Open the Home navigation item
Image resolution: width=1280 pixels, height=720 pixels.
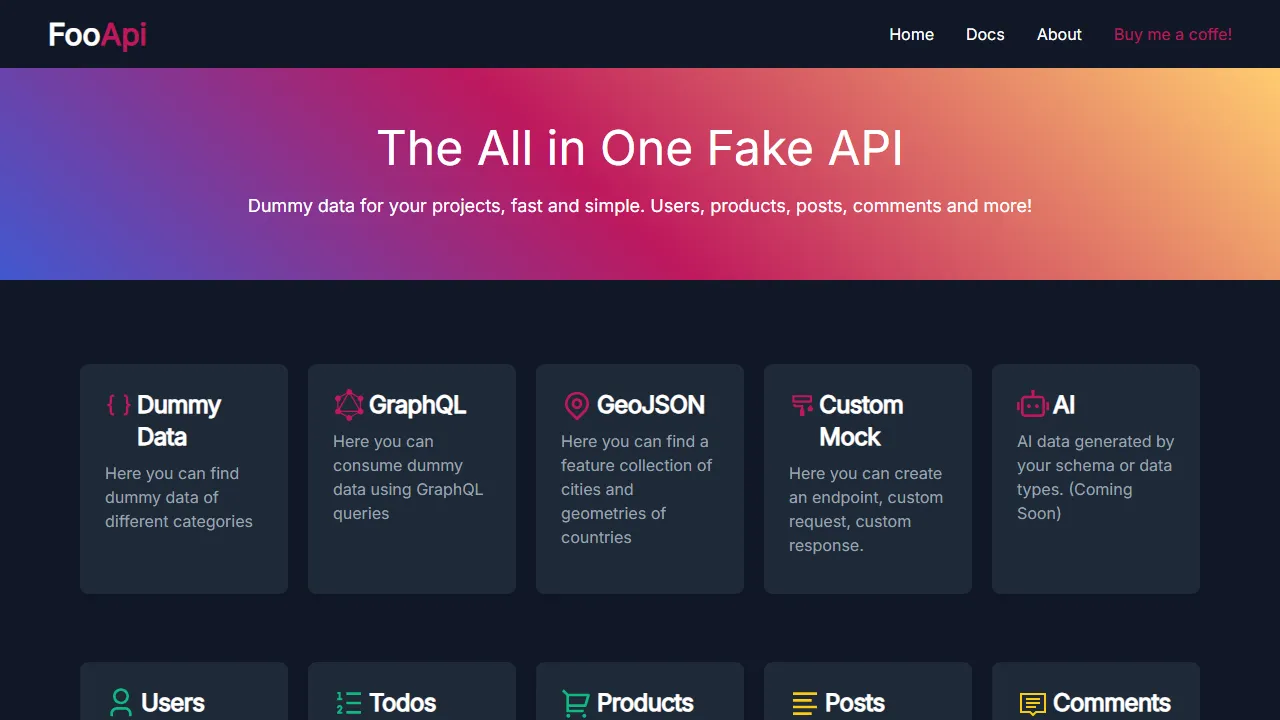[911, 34]
